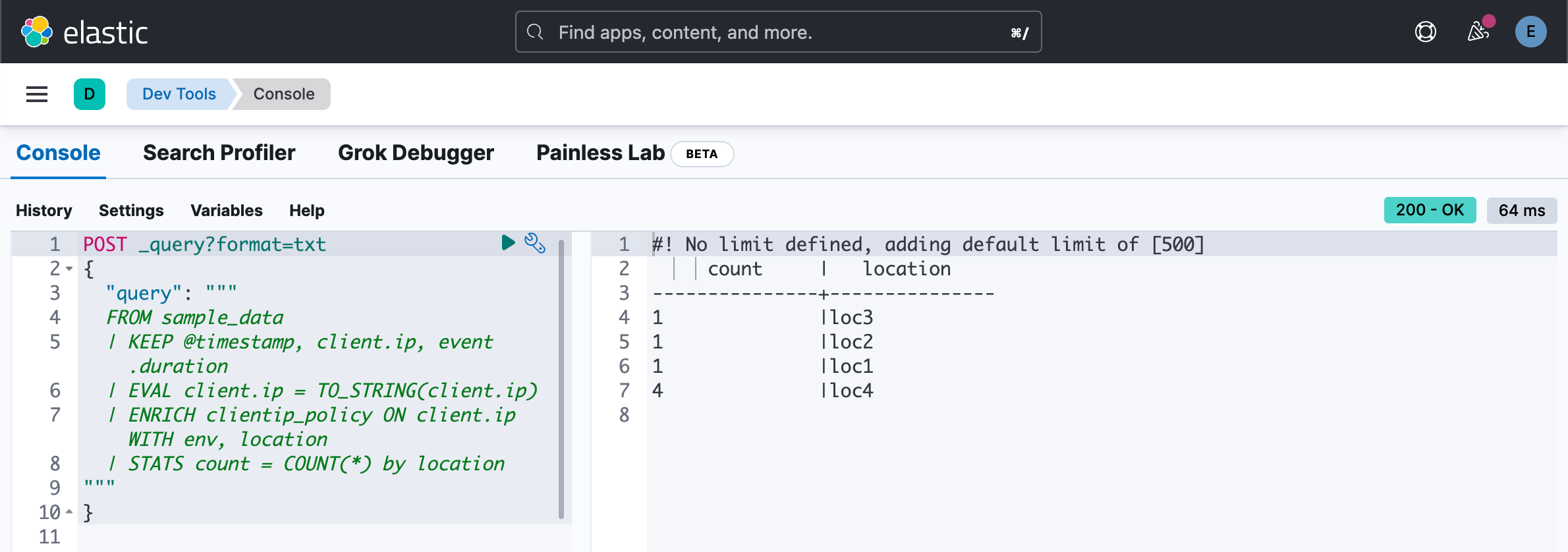Click the Help link in console
1568x552 pixels.
click(x=306, y=210)
